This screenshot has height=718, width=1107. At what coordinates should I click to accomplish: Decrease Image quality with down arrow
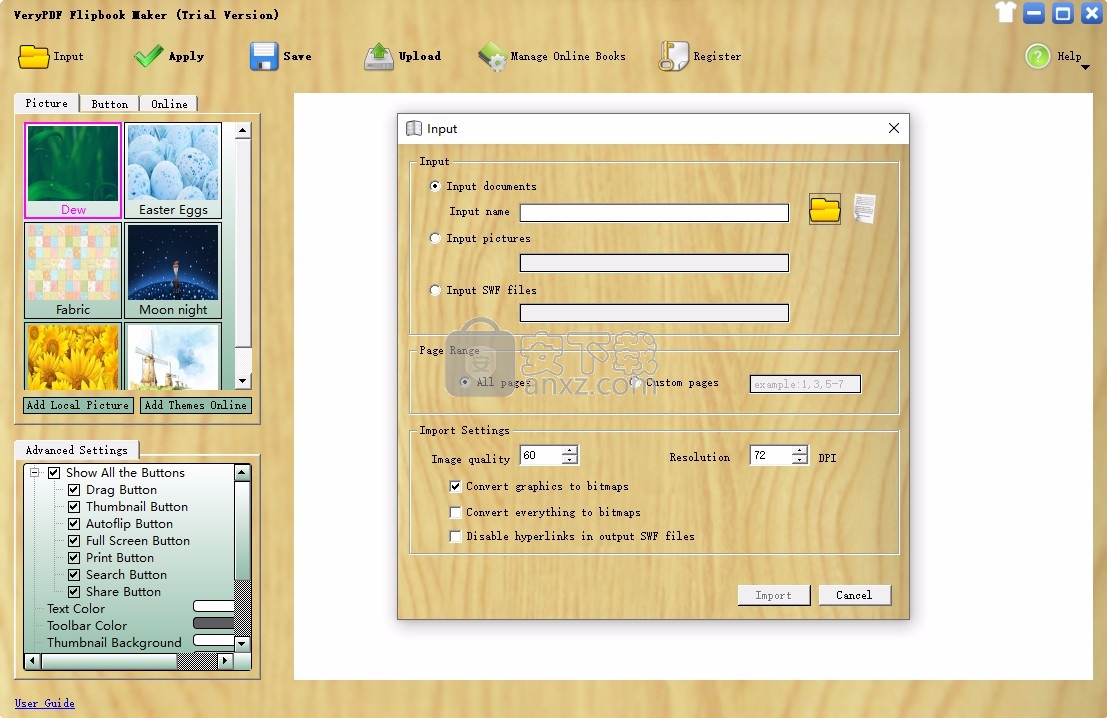pos(570,460)
